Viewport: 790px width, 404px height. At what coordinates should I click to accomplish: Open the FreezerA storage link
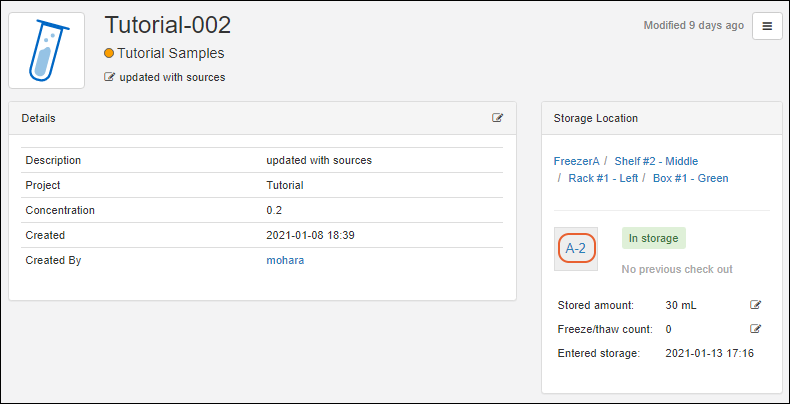click(x=576, y=161)
